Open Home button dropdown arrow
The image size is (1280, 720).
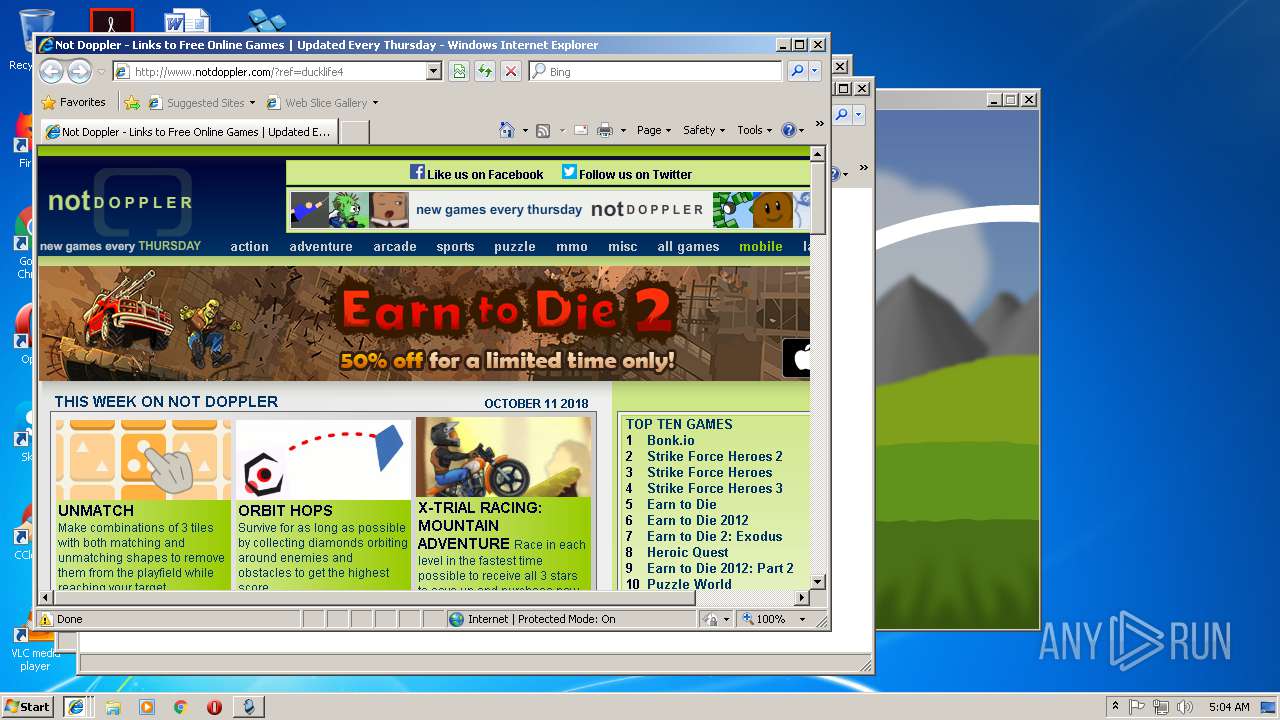click(523, 131)
